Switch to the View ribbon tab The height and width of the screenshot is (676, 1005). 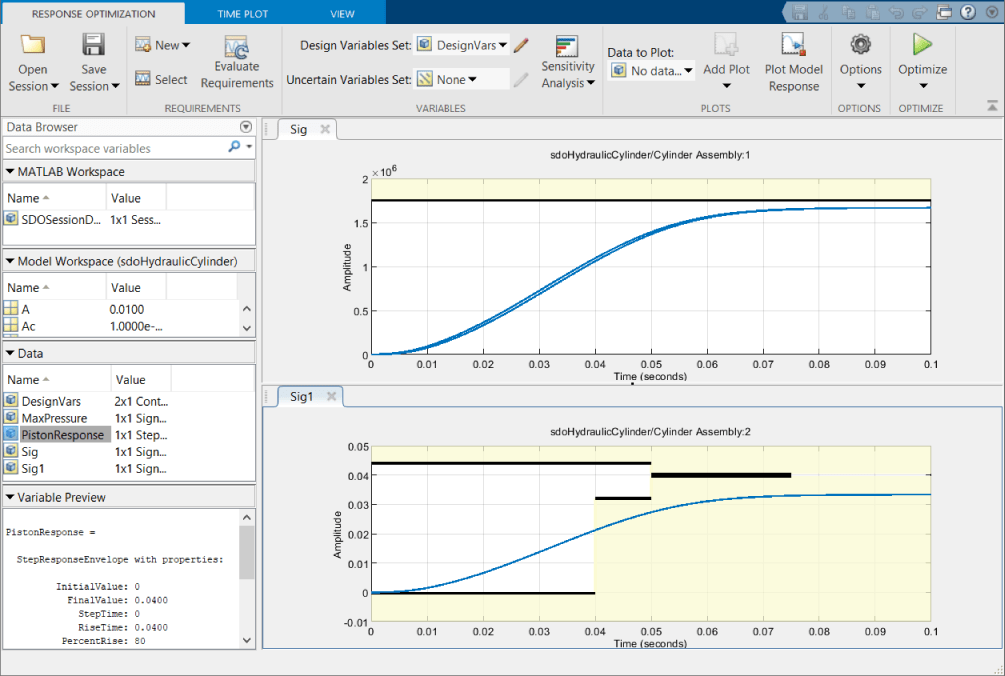342,14
